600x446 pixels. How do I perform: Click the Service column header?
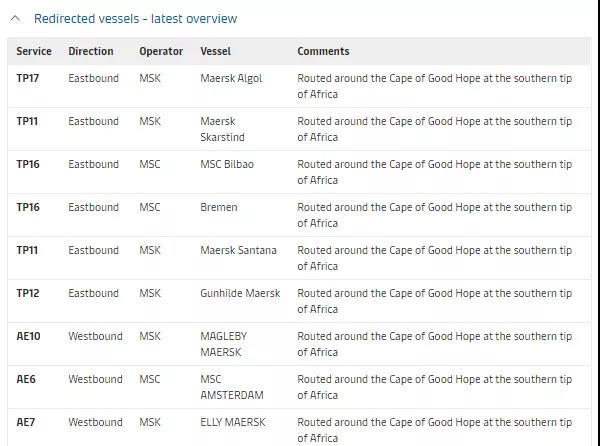tap(34, 51)
